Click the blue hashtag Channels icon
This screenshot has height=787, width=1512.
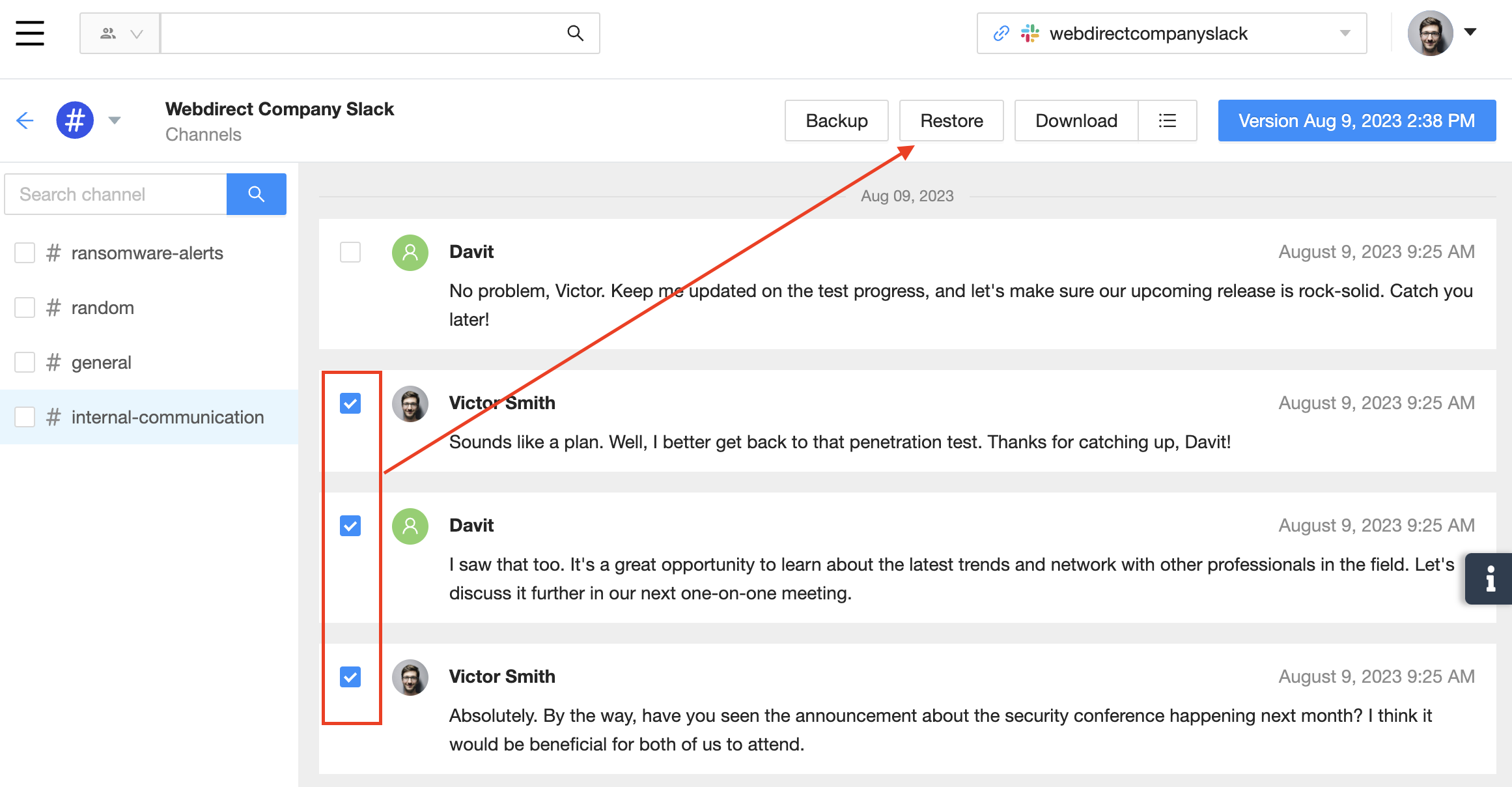point(75,121)
